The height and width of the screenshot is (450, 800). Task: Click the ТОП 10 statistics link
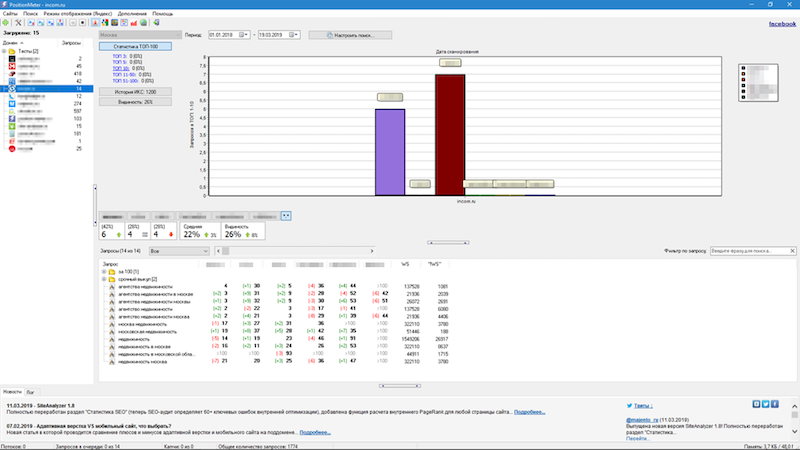(121, 68)
